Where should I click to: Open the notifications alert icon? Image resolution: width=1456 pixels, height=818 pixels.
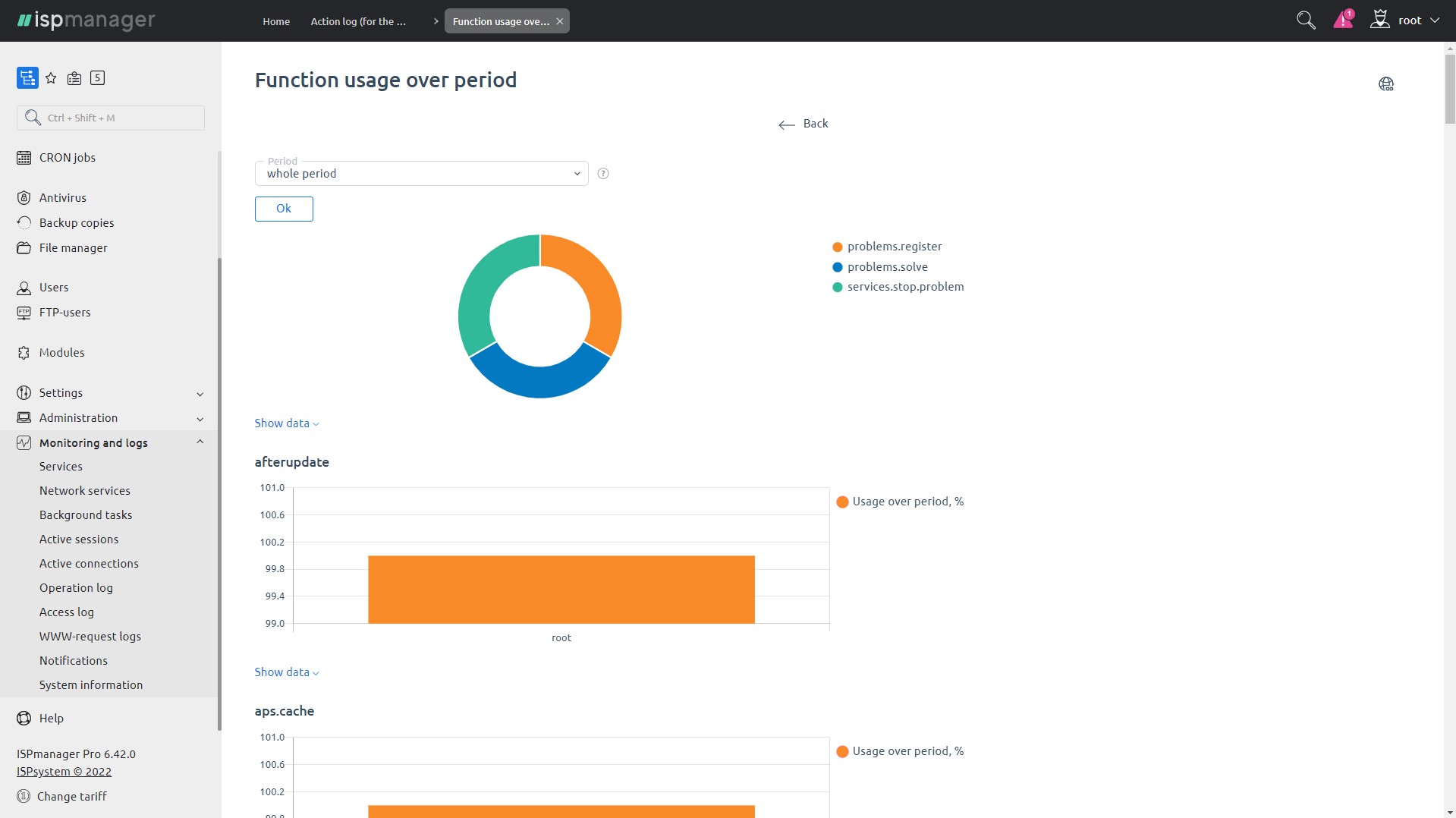tap(1343, 20)
